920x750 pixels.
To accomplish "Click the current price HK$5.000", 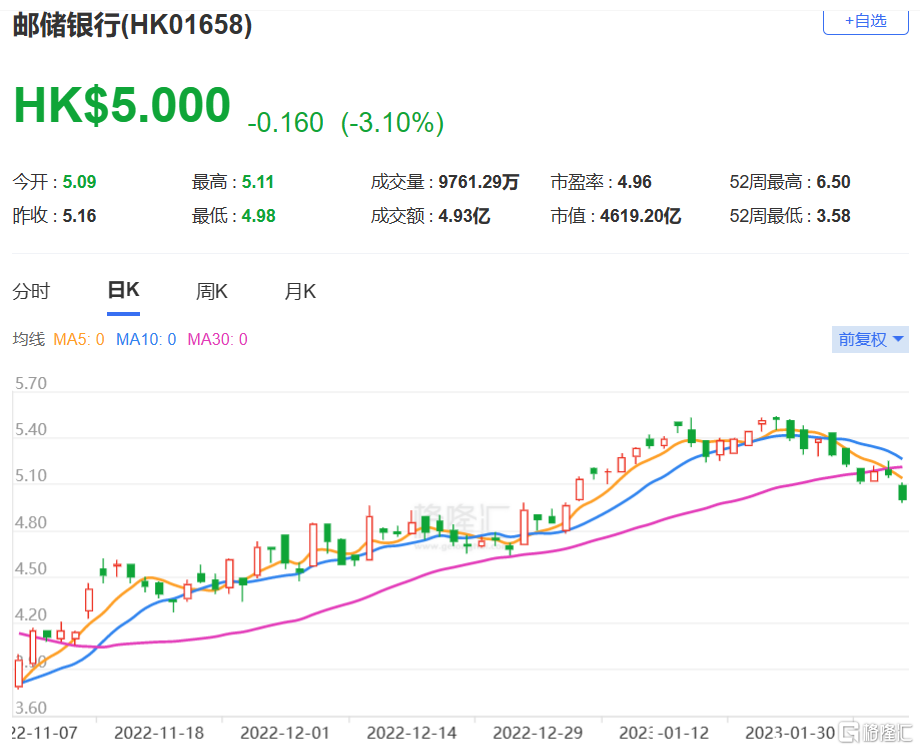I will [122, 105].
